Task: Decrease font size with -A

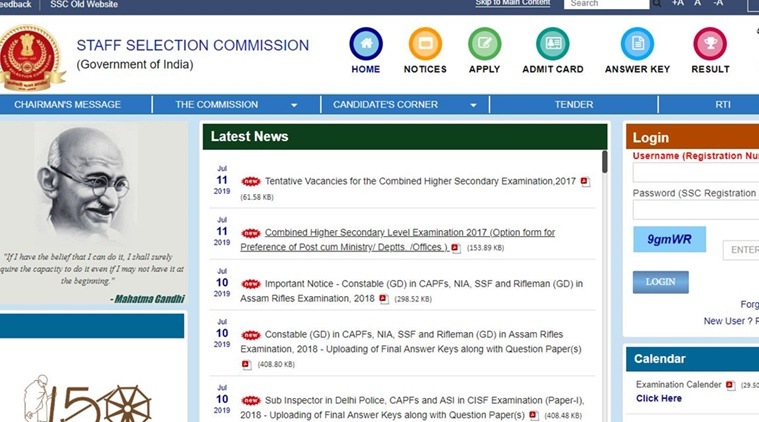Action: click(x=718, y=3)
